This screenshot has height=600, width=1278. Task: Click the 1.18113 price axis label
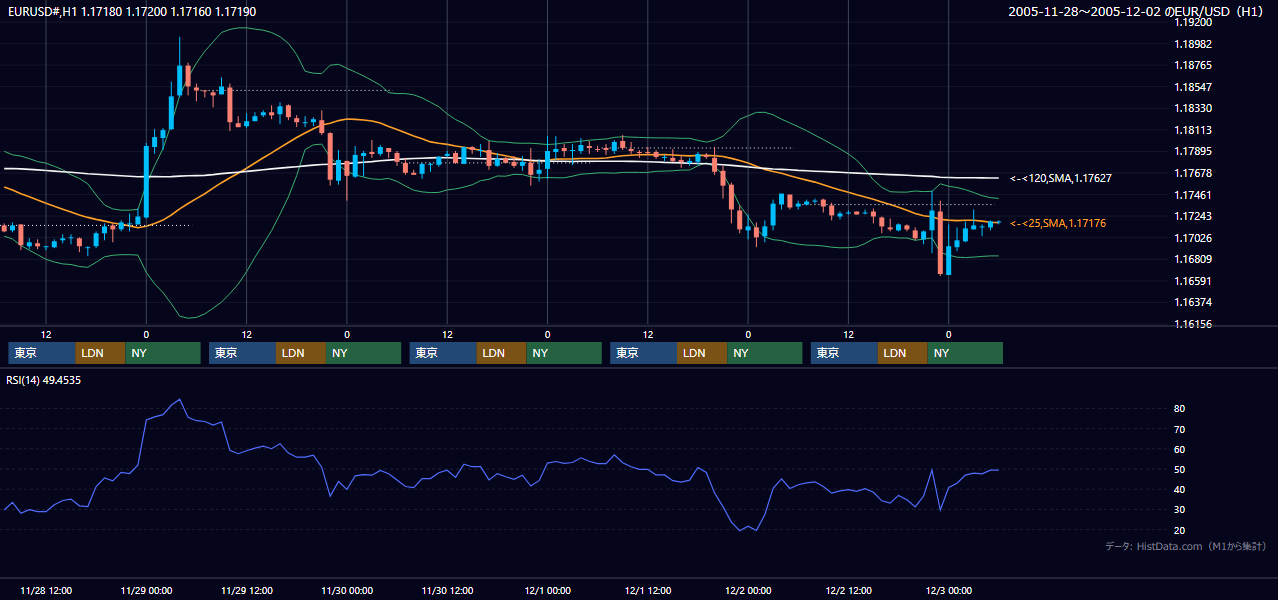pos(1192,130)
